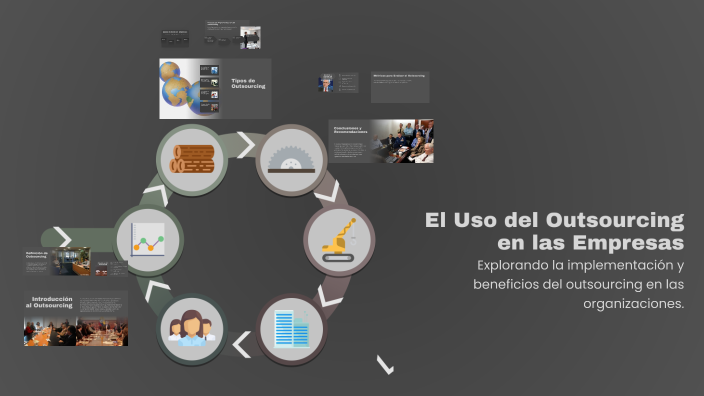Open the Métricas para Evaluar el Outsourcing slide
This screenshot has width=704, height=396.
(x=400, y=87)
